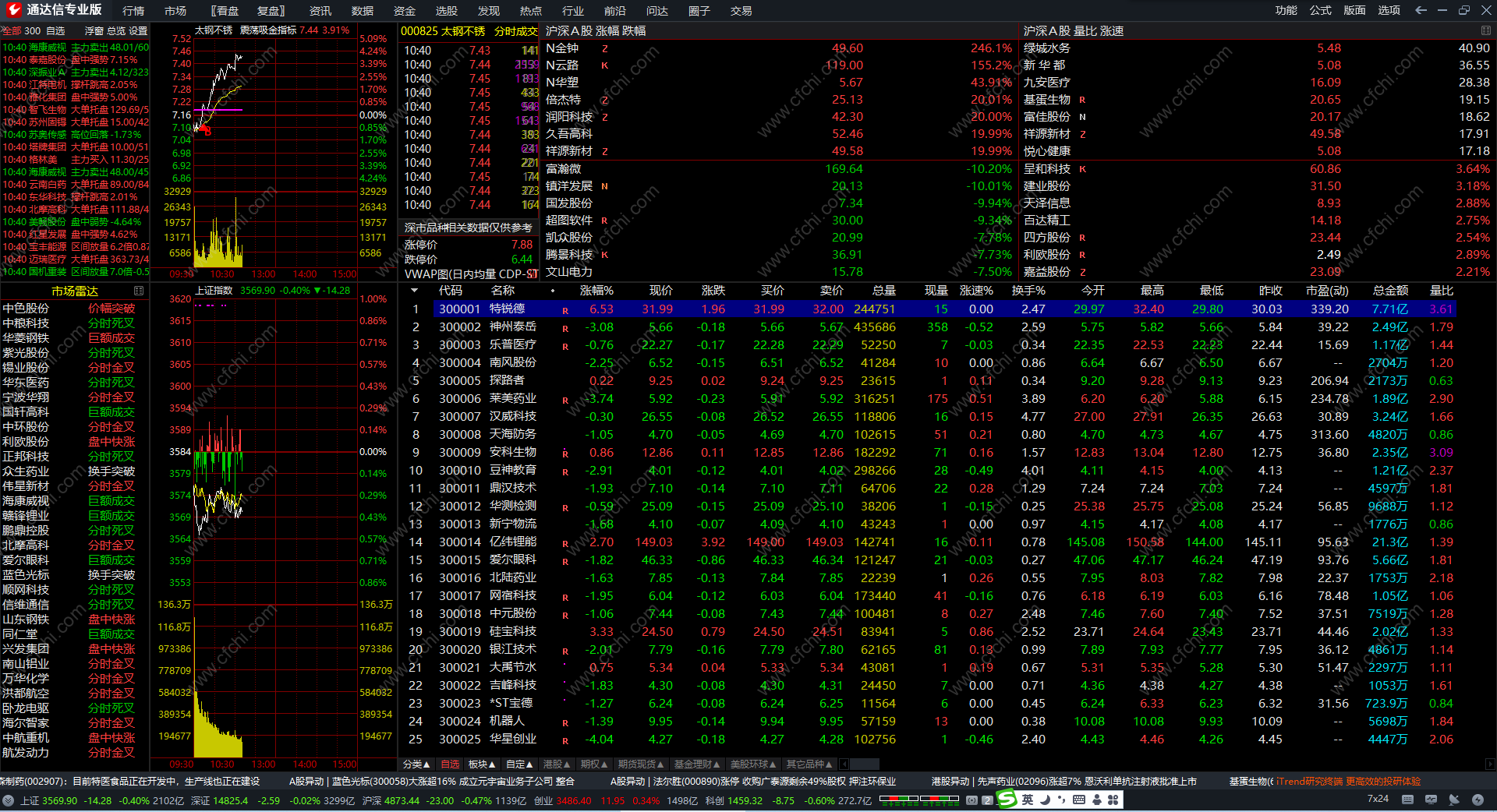The width and height of the screenshot is (1497, 812).
Task: Click the 通达信 red logo icon
Action: (x=14, y=10)
